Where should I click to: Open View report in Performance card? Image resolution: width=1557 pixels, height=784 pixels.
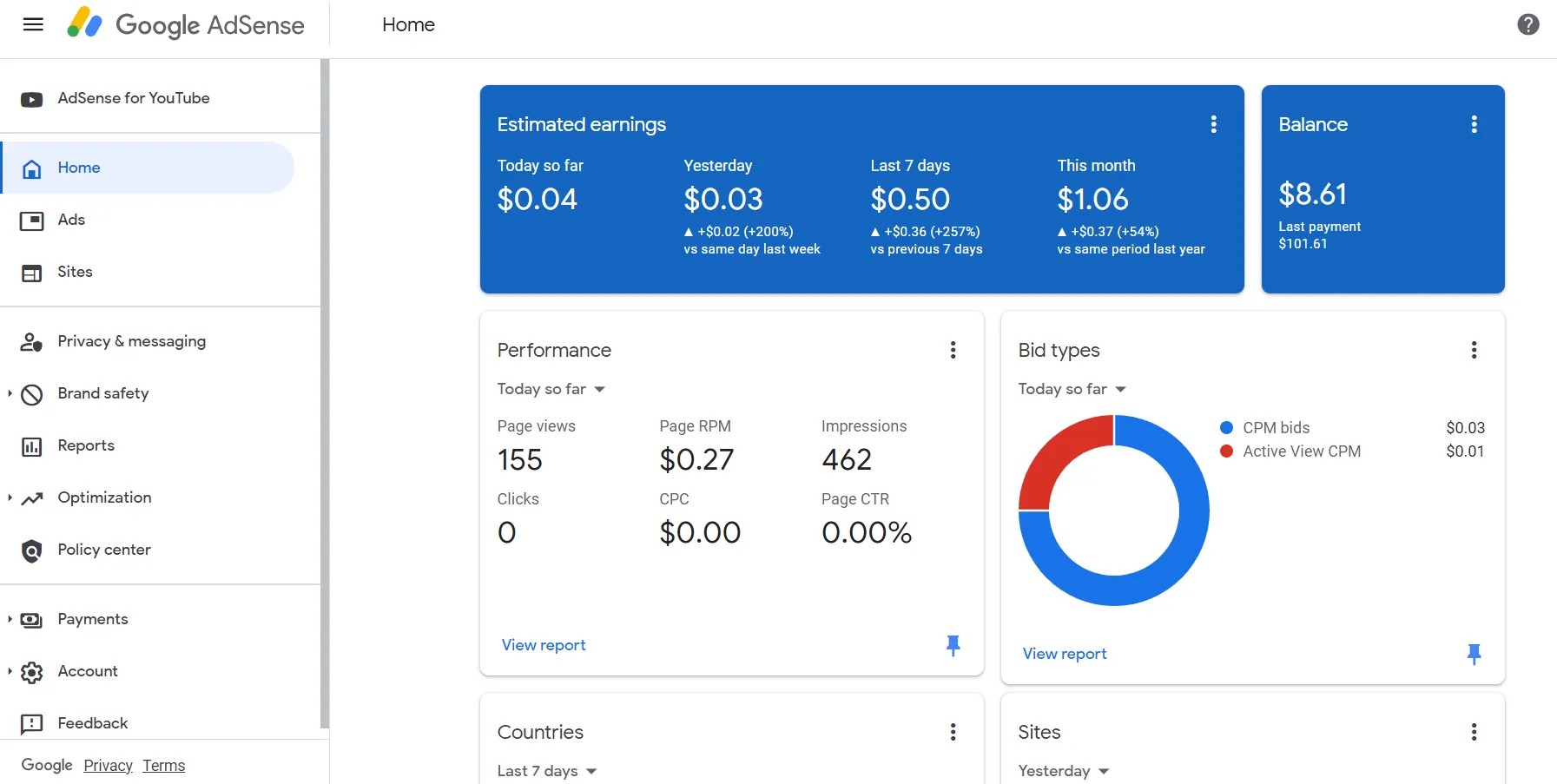click(x=544, y=645)
